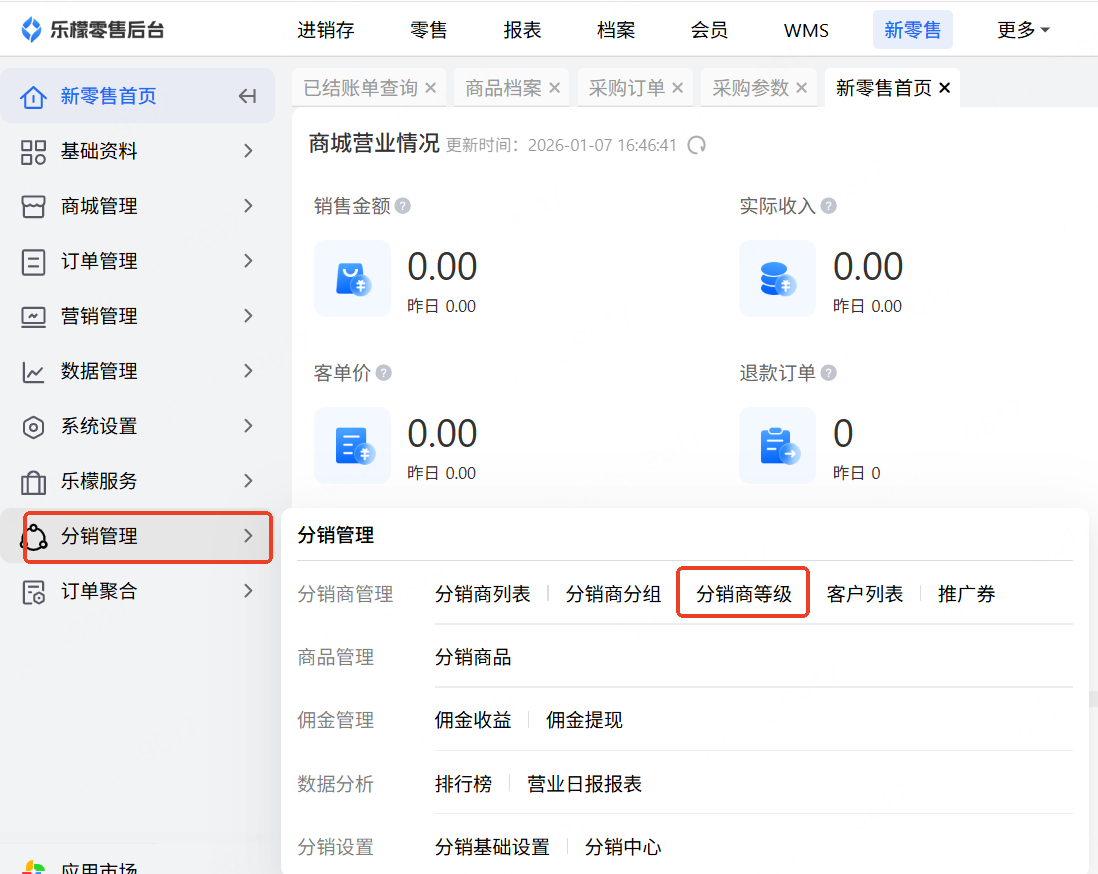Switch to the 商品档案 tab
This screenshot has width=1098, height=874.
pos(503,88)
